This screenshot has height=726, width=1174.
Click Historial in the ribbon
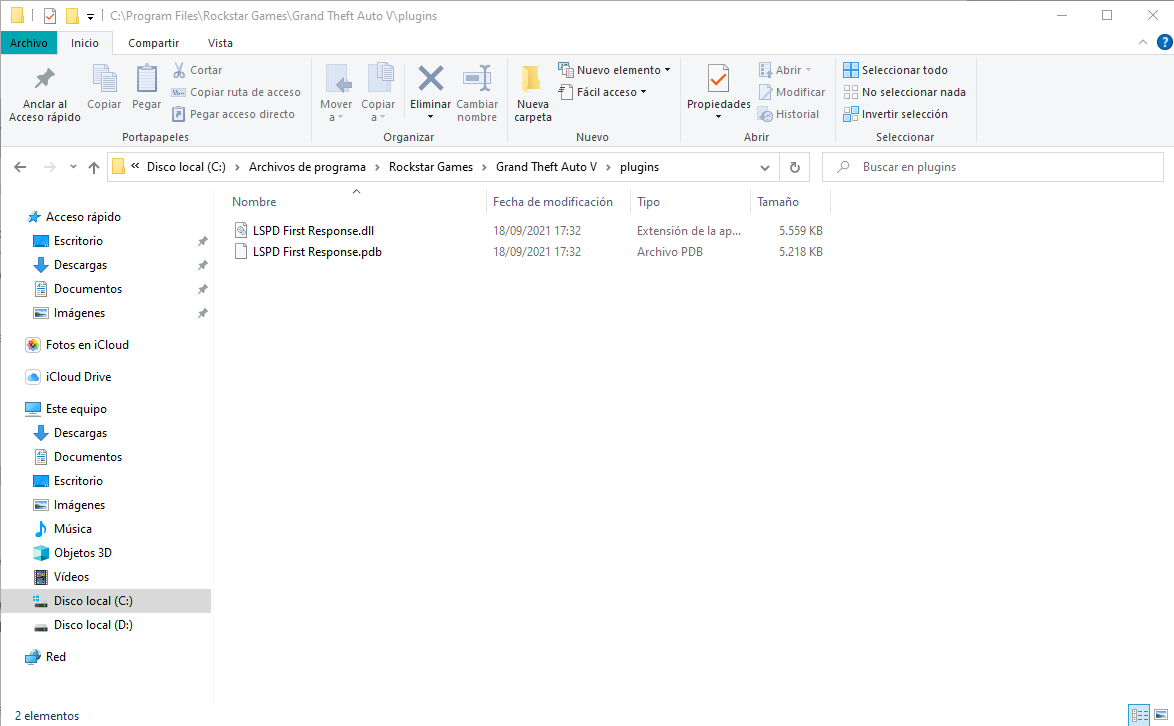788,114
